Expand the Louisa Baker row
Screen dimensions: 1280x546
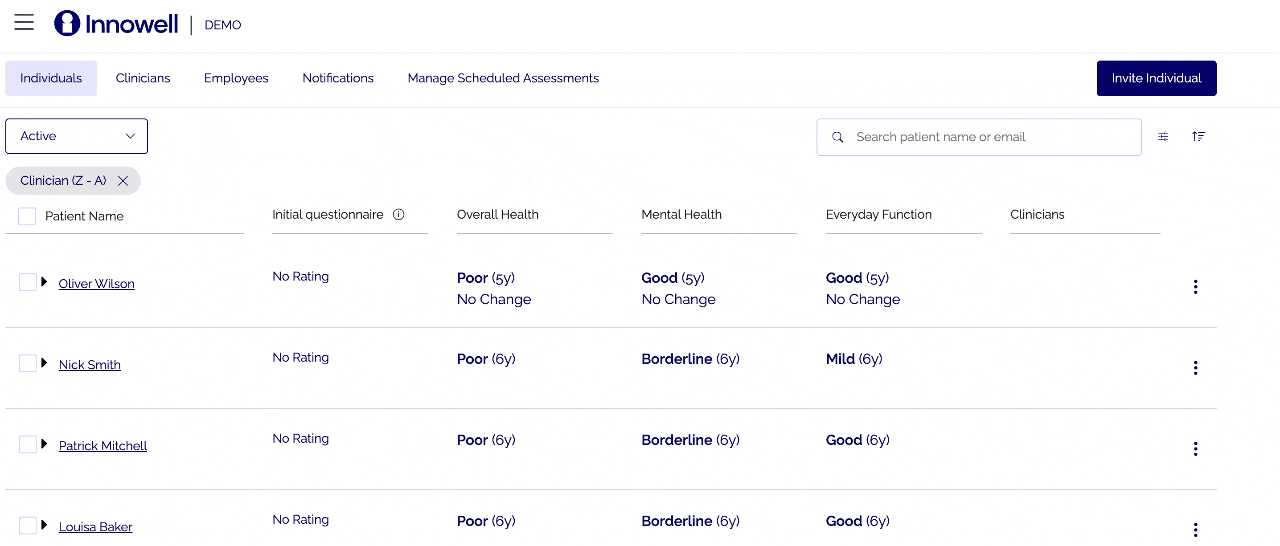click(44, 525)
